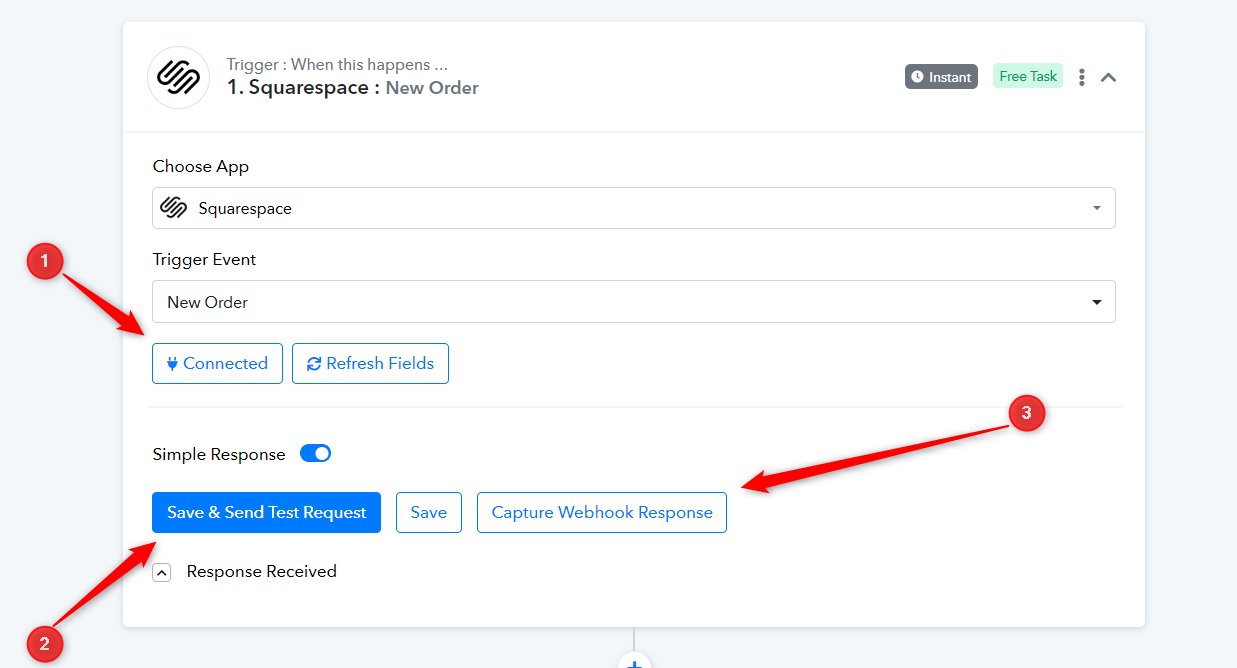
Task: Open the Trigger Event dropdown showing New Order
Action: (634, 301)
